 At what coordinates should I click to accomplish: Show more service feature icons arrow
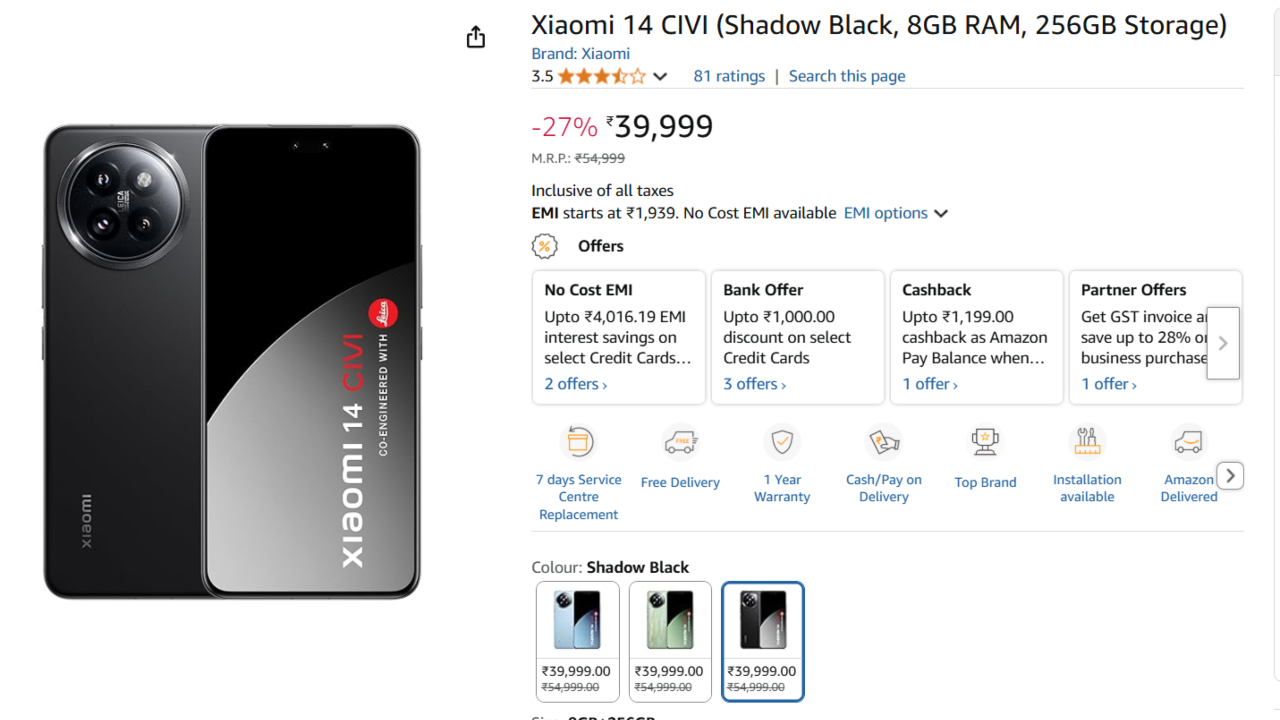pos(1231,476)
